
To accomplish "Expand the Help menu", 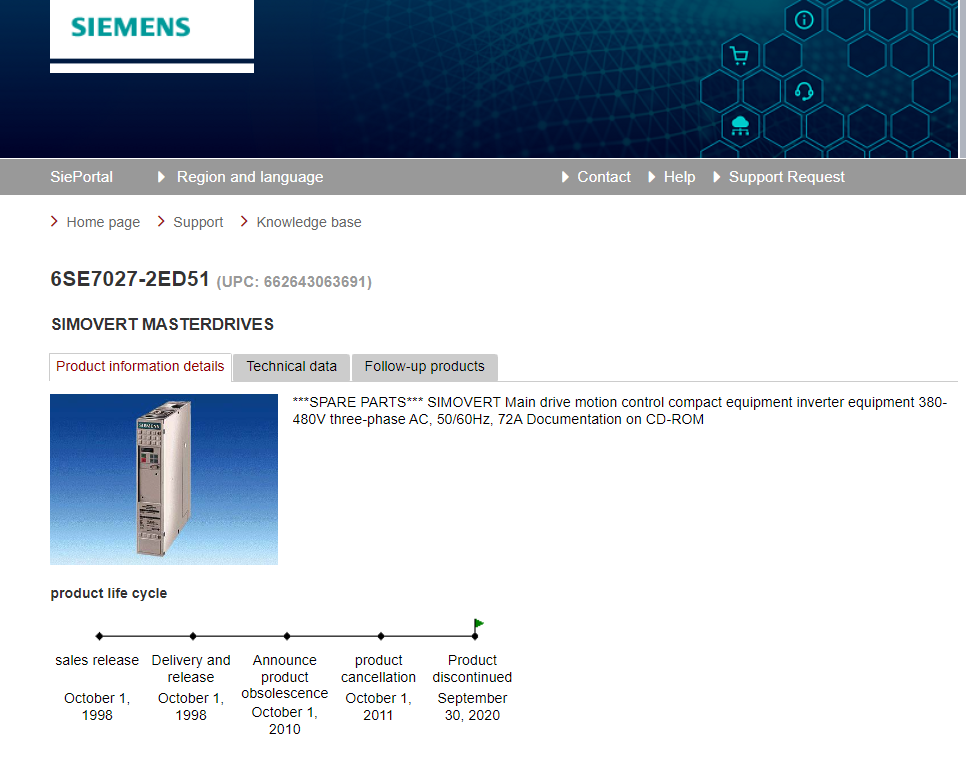I will [679, 177].
